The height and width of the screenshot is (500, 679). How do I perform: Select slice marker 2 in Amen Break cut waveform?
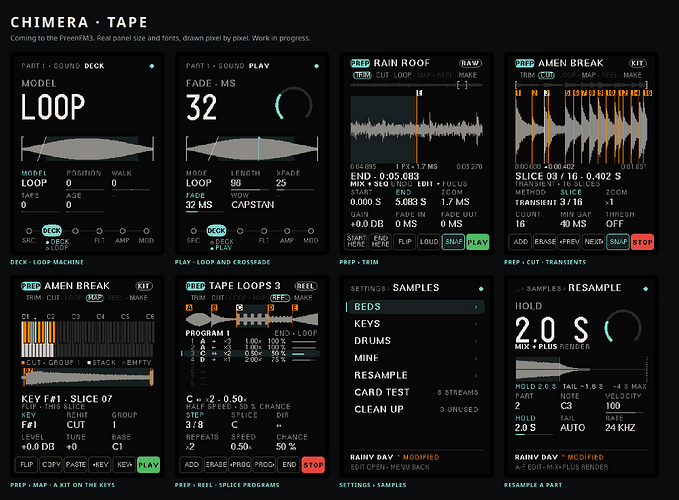point(534,93)
